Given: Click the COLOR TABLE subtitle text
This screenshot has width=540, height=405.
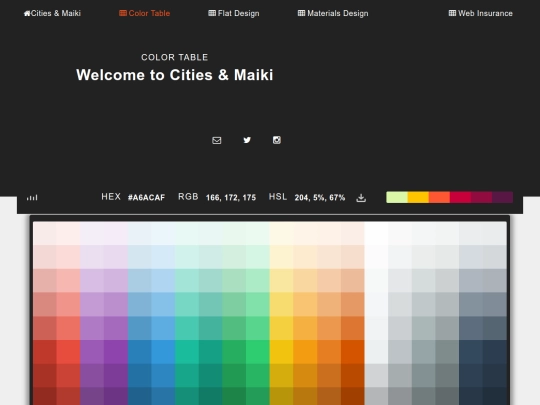Looking at the screenshot, I should (x=175, y=57).
